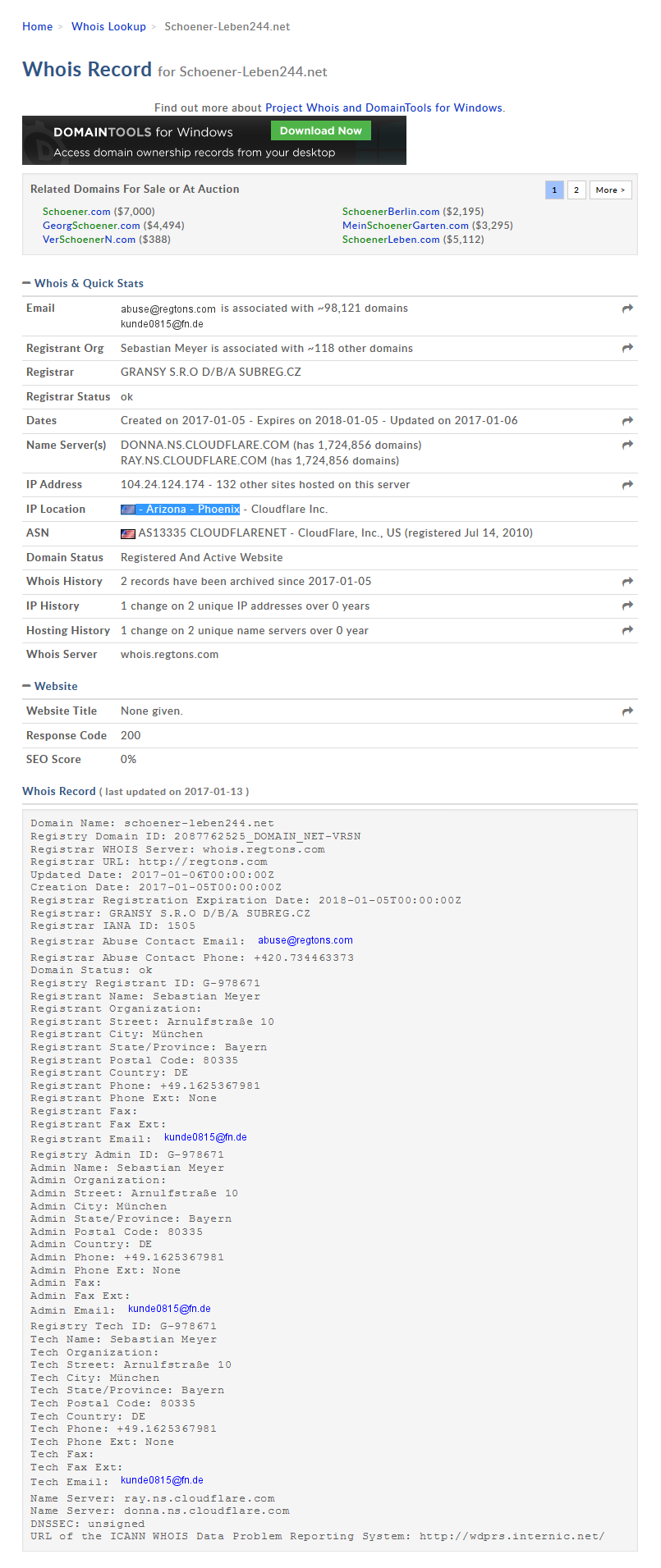Image resolution: width=661 pixels, height=1568 pixels.
Task: Click the US flag icon in ASN row
Action: (x=127, y=533)
